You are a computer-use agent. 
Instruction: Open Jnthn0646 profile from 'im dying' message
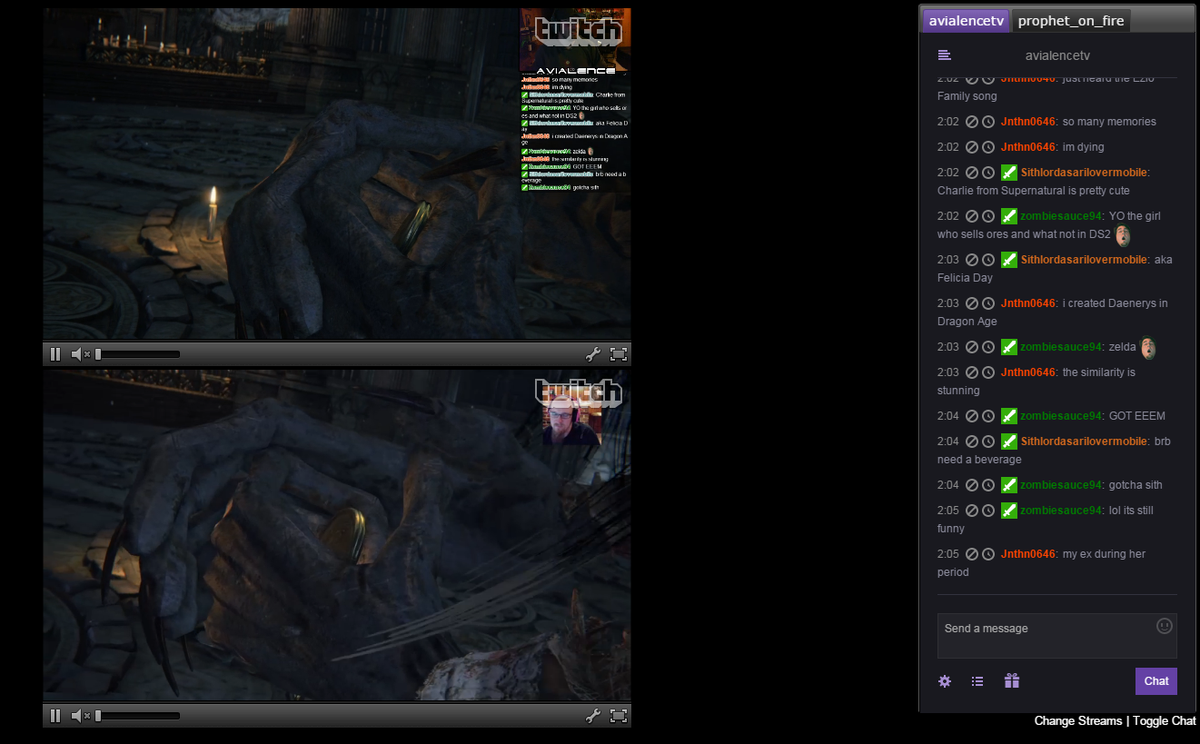[1028, 147]
